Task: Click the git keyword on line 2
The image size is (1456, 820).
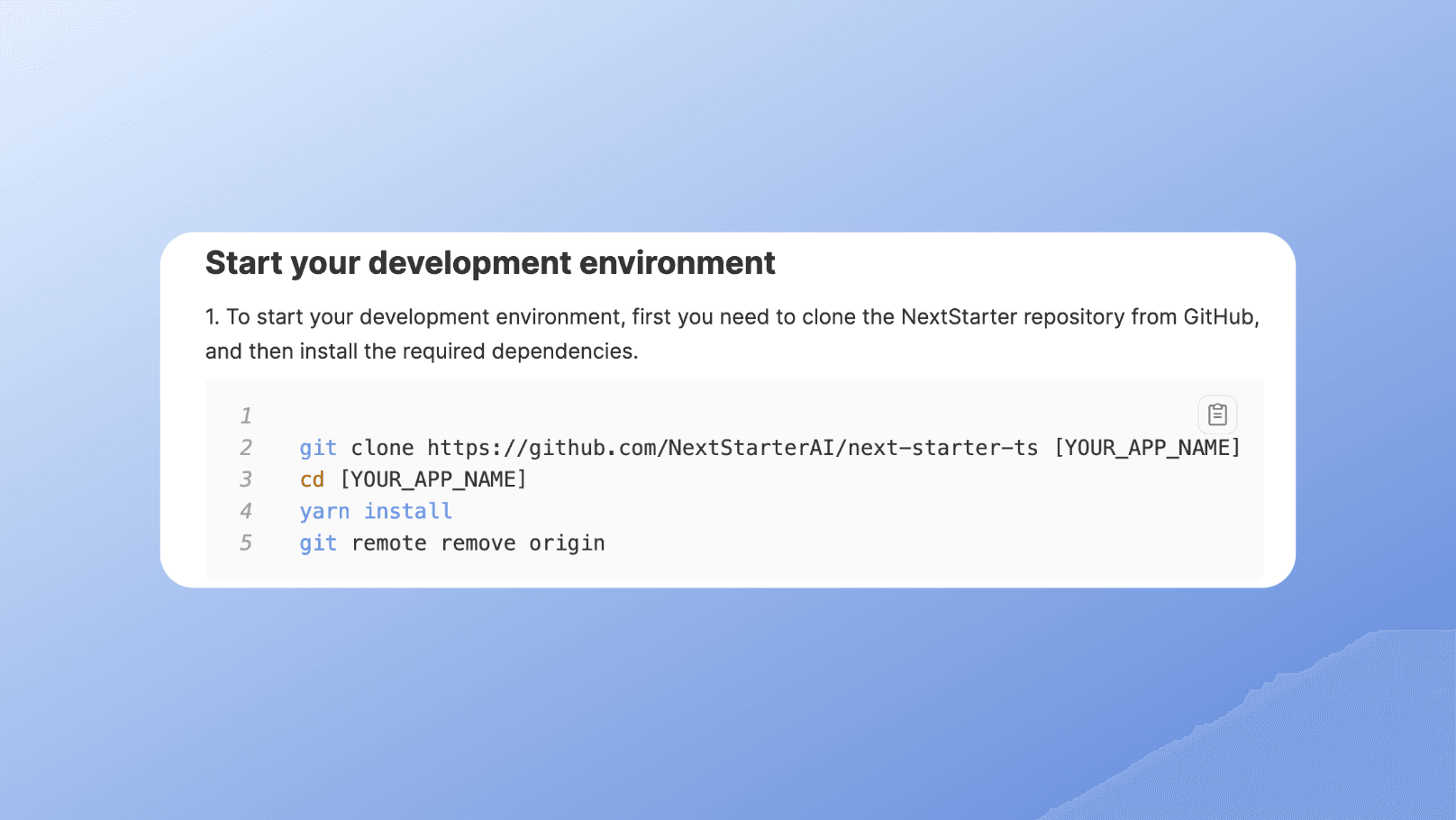Action: pos(318,447)
